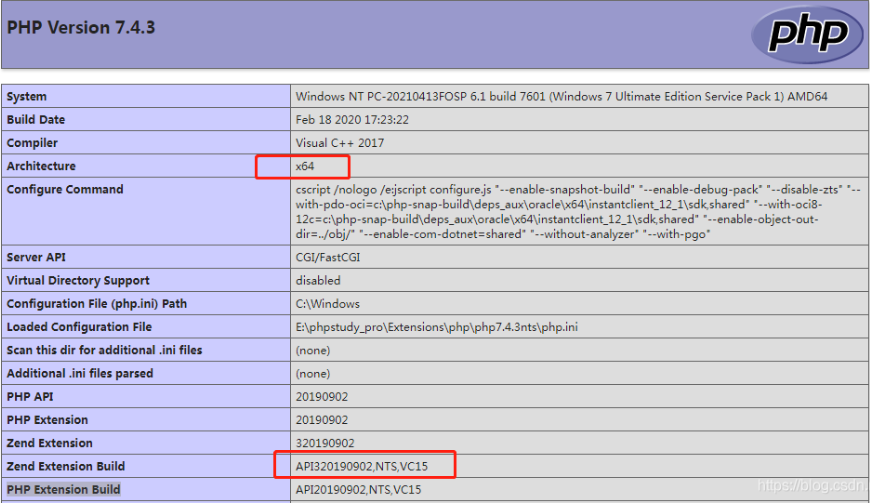Screen dimensions: 870x503
Task: Select 'Visual C++ 2017' value
Action: coord(340,143)
